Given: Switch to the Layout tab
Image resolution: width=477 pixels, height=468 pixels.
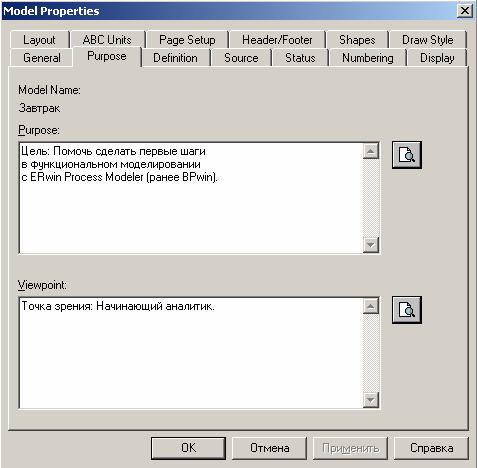Looking at the screenshot, I should click(x=39, y=40).
